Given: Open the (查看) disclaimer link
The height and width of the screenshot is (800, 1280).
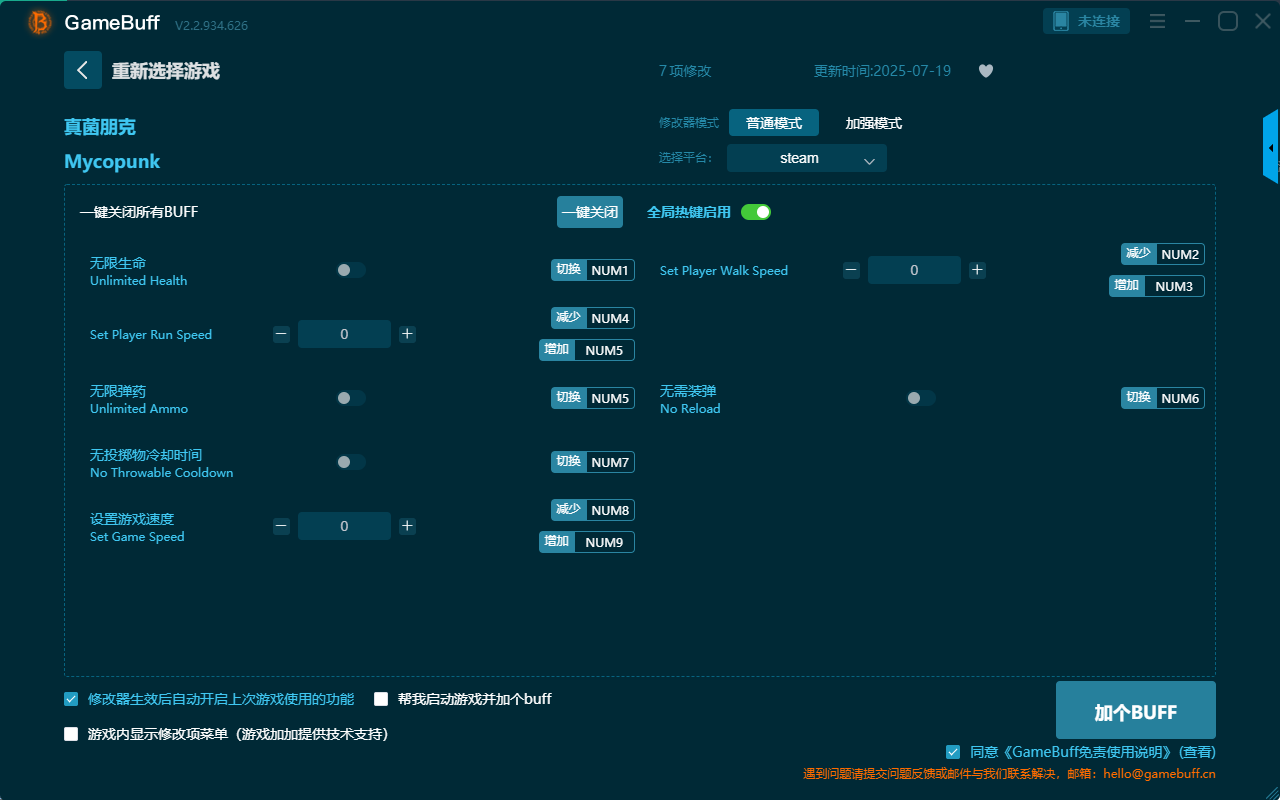Looking at the screenshot, I should (x=1197, y=752).
